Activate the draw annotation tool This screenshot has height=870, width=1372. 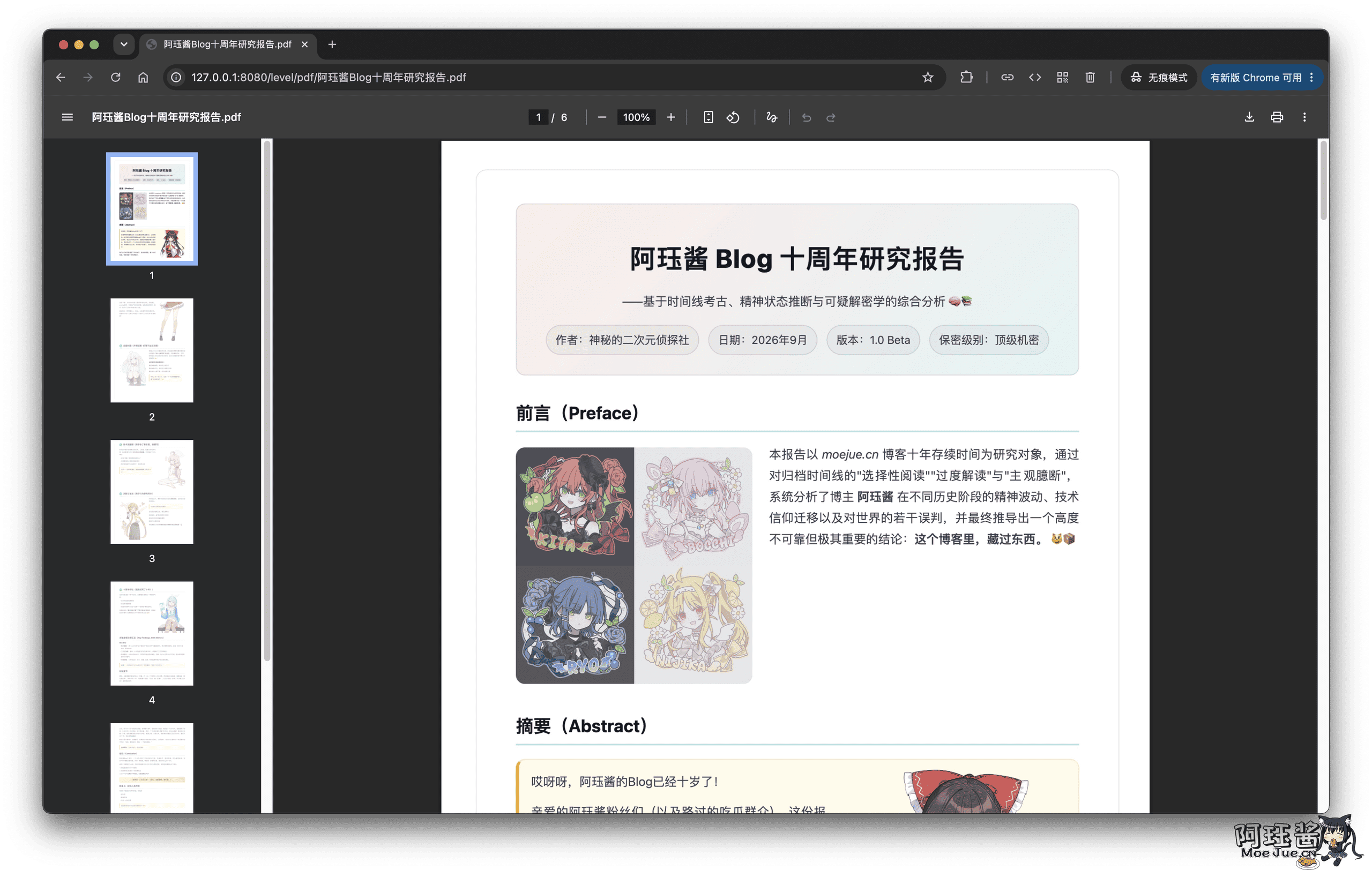(771, 117)
